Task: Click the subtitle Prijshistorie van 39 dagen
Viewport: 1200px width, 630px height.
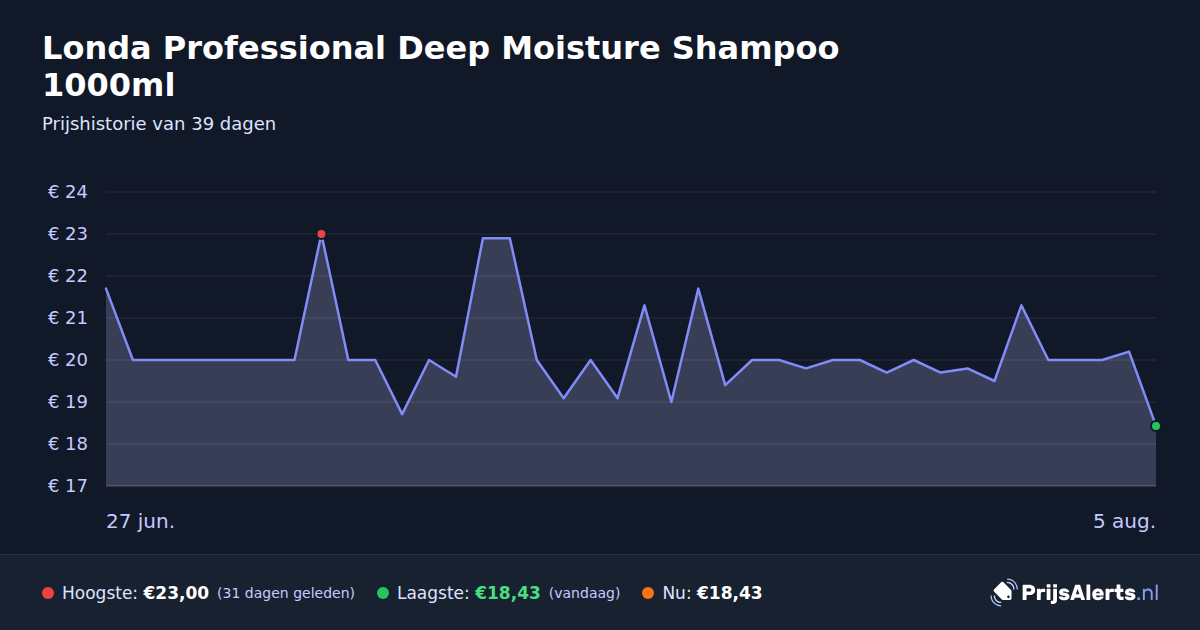Action: [x=159, y=124]
